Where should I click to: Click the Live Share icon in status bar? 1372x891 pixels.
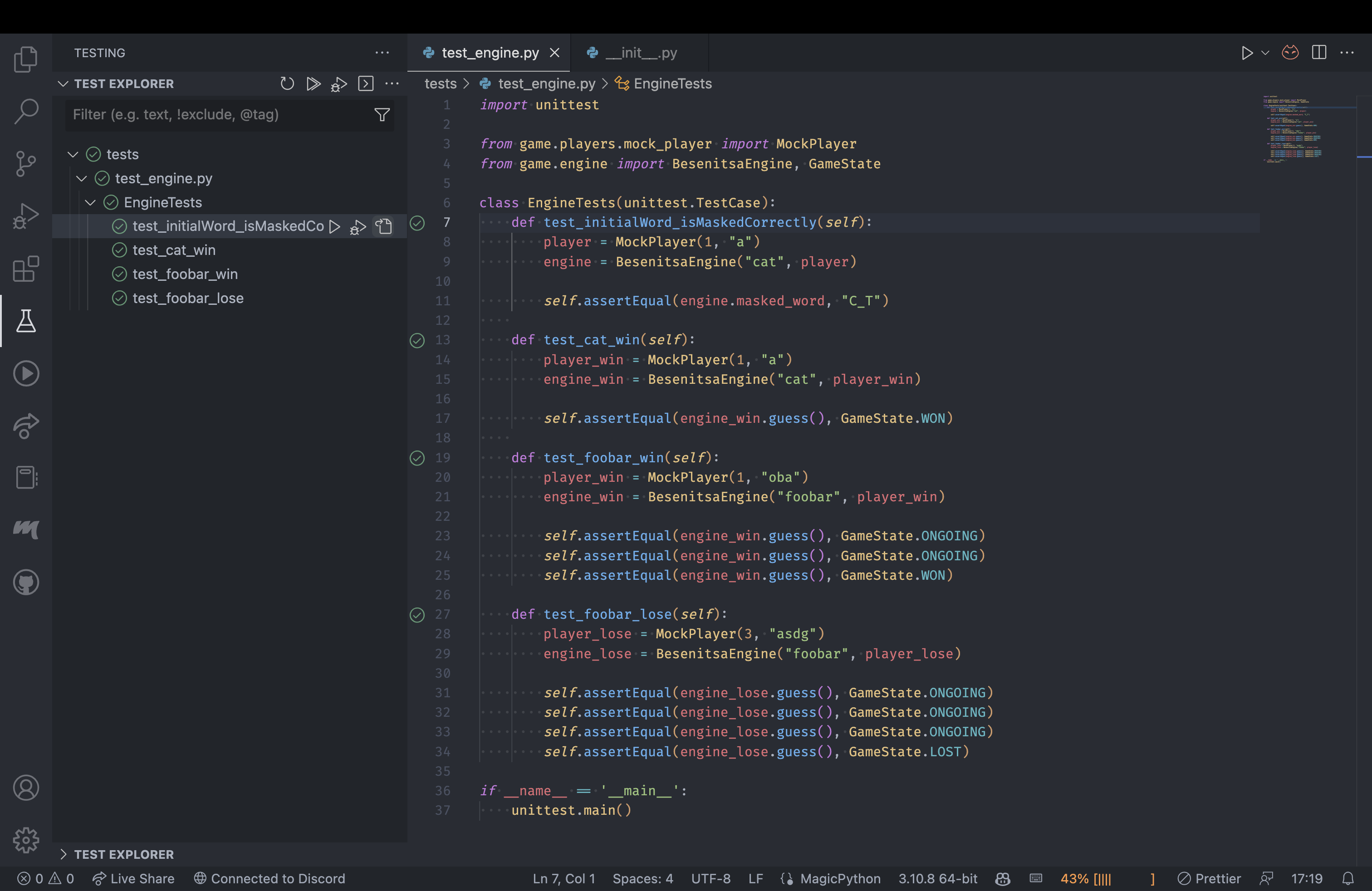tap(134, 878)
